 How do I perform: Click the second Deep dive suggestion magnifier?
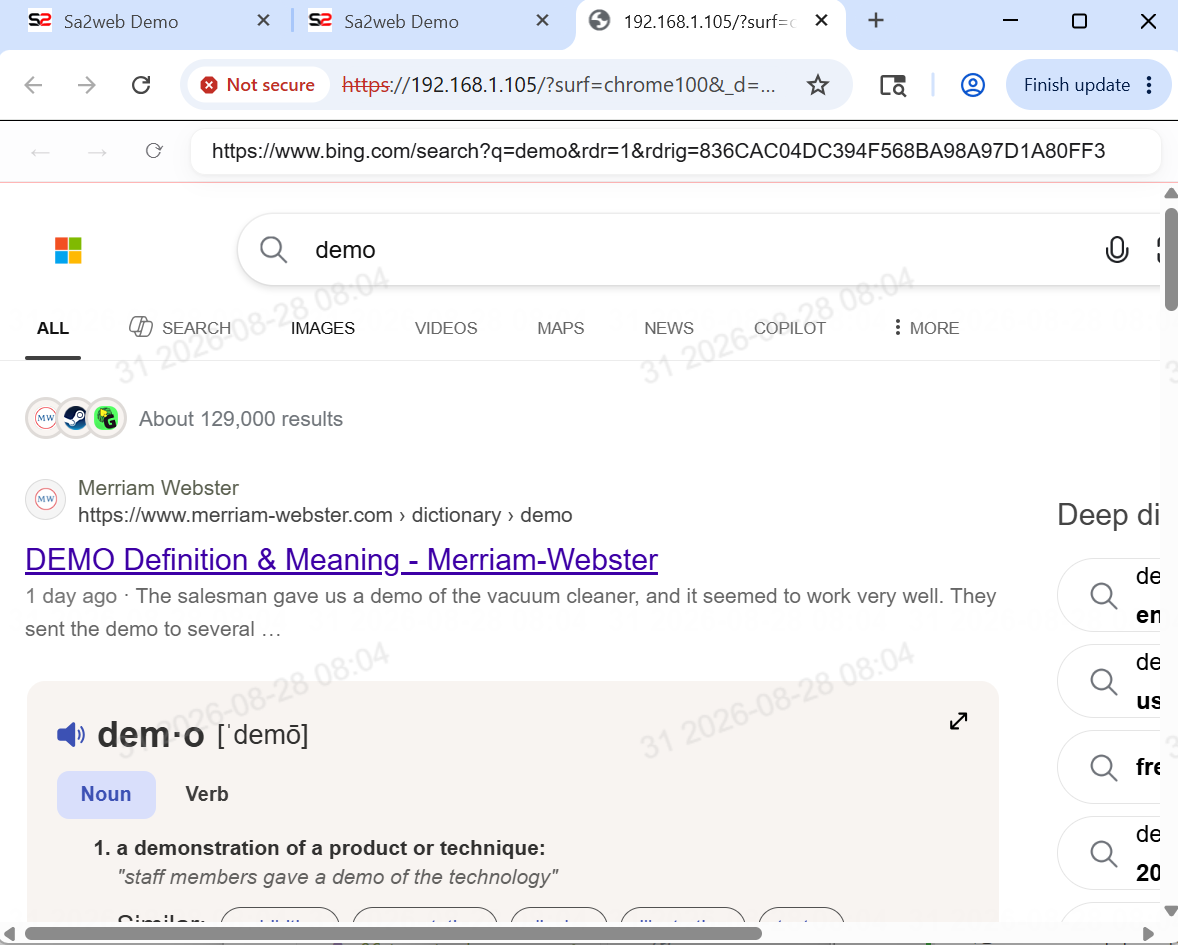click(1104, 682)
